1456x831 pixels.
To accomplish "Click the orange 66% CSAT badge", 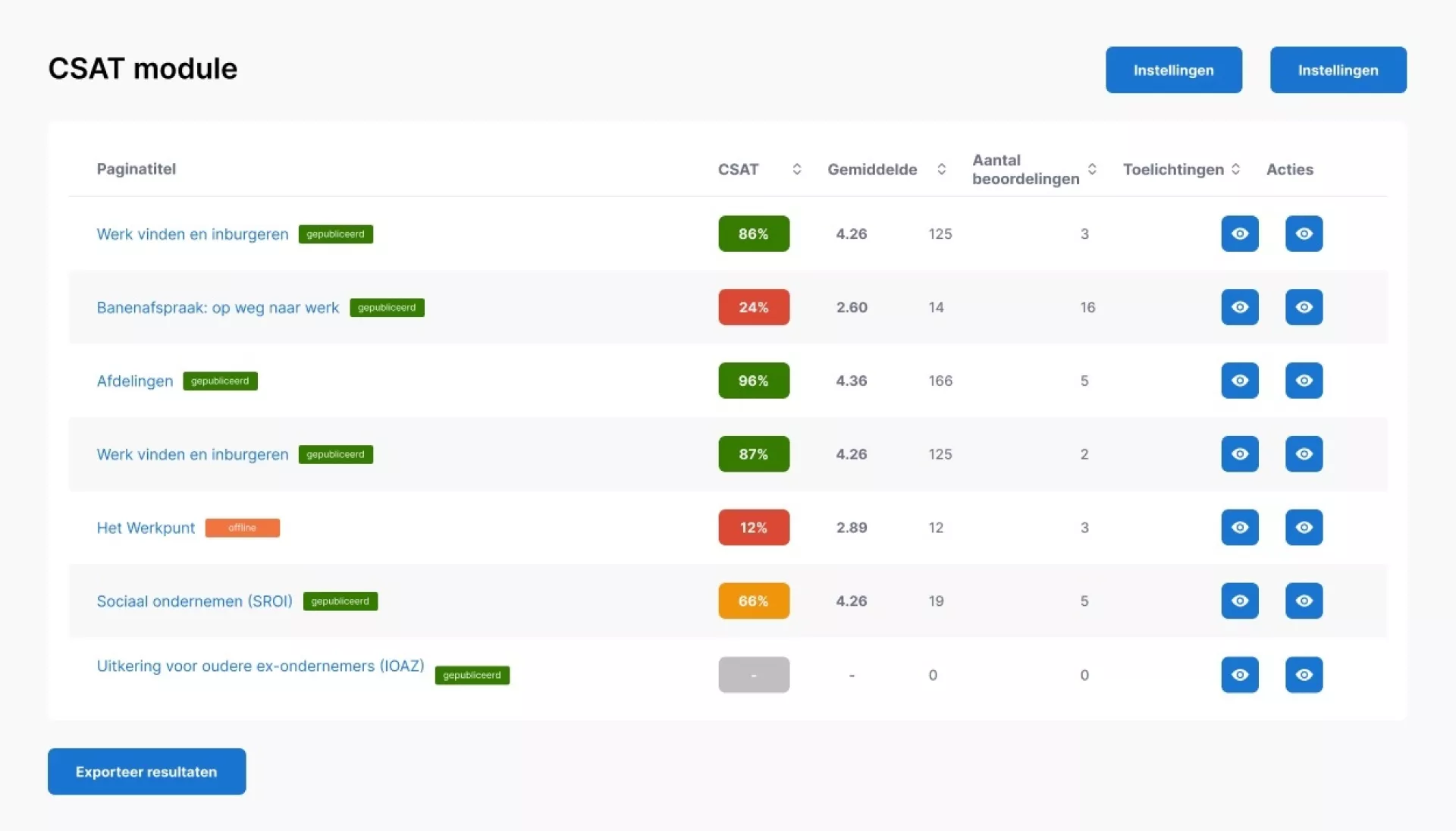I will tap(754, 601).
